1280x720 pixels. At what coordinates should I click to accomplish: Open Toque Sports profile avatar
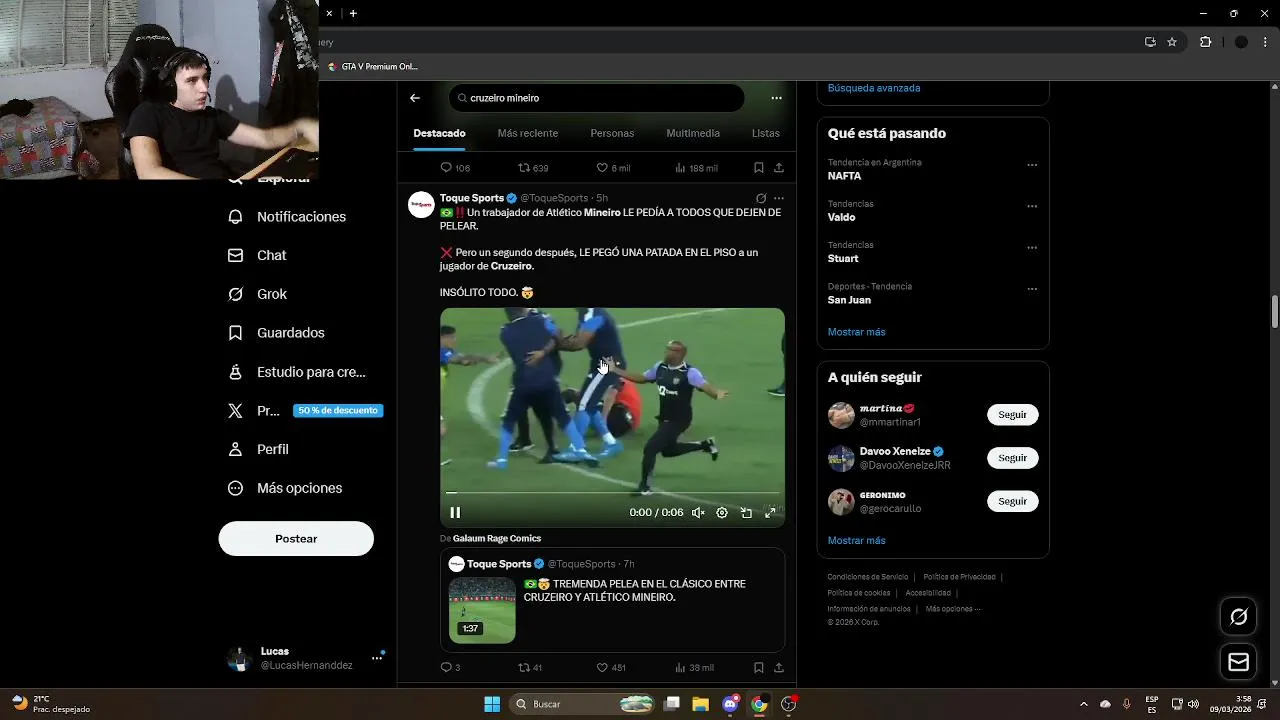coord(421,204)
